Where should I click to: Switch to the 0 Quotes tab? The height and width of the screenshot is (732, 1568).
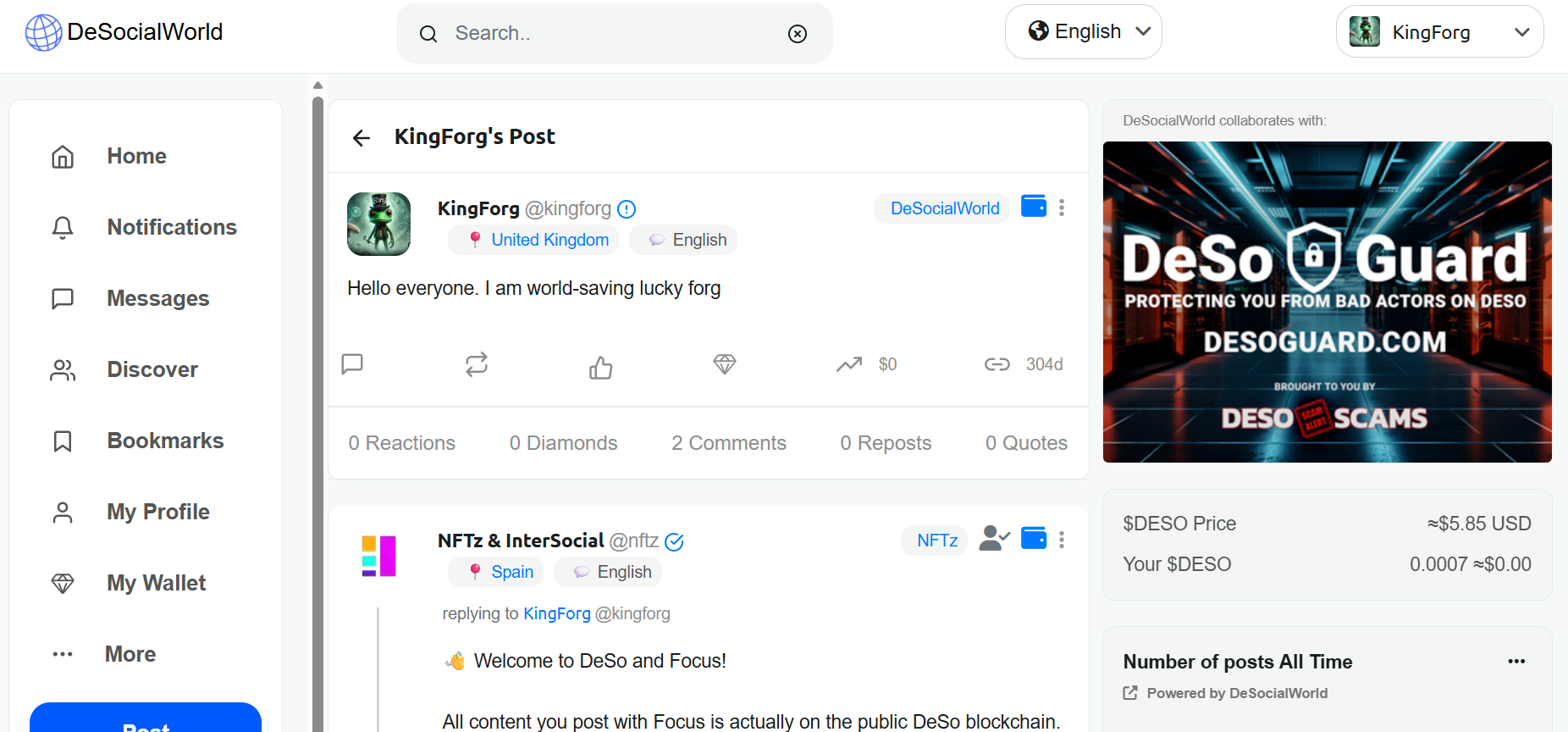coord(1026,443)
